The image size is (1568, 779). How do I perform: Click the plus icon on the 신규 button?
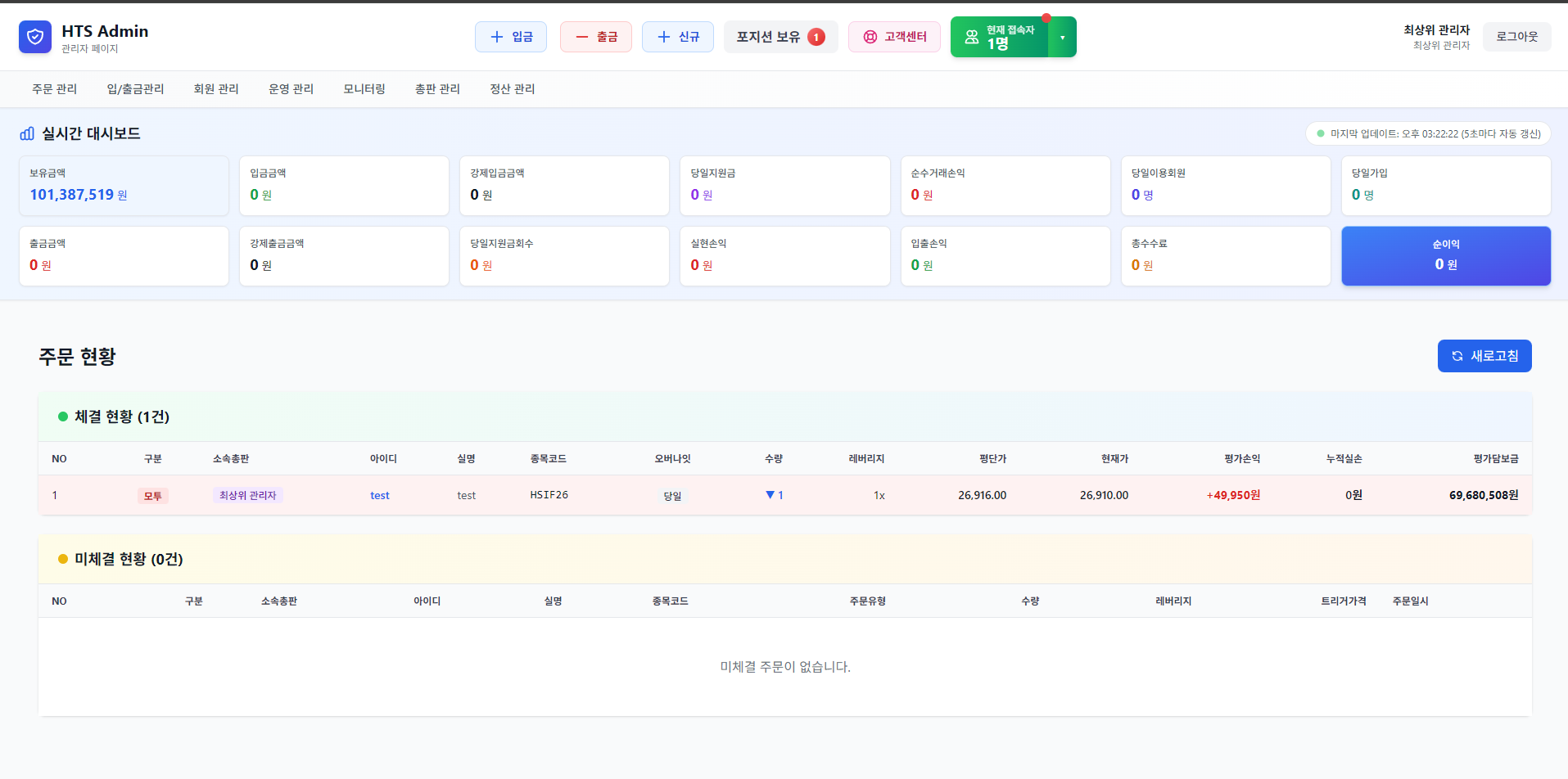click(663, 36)
